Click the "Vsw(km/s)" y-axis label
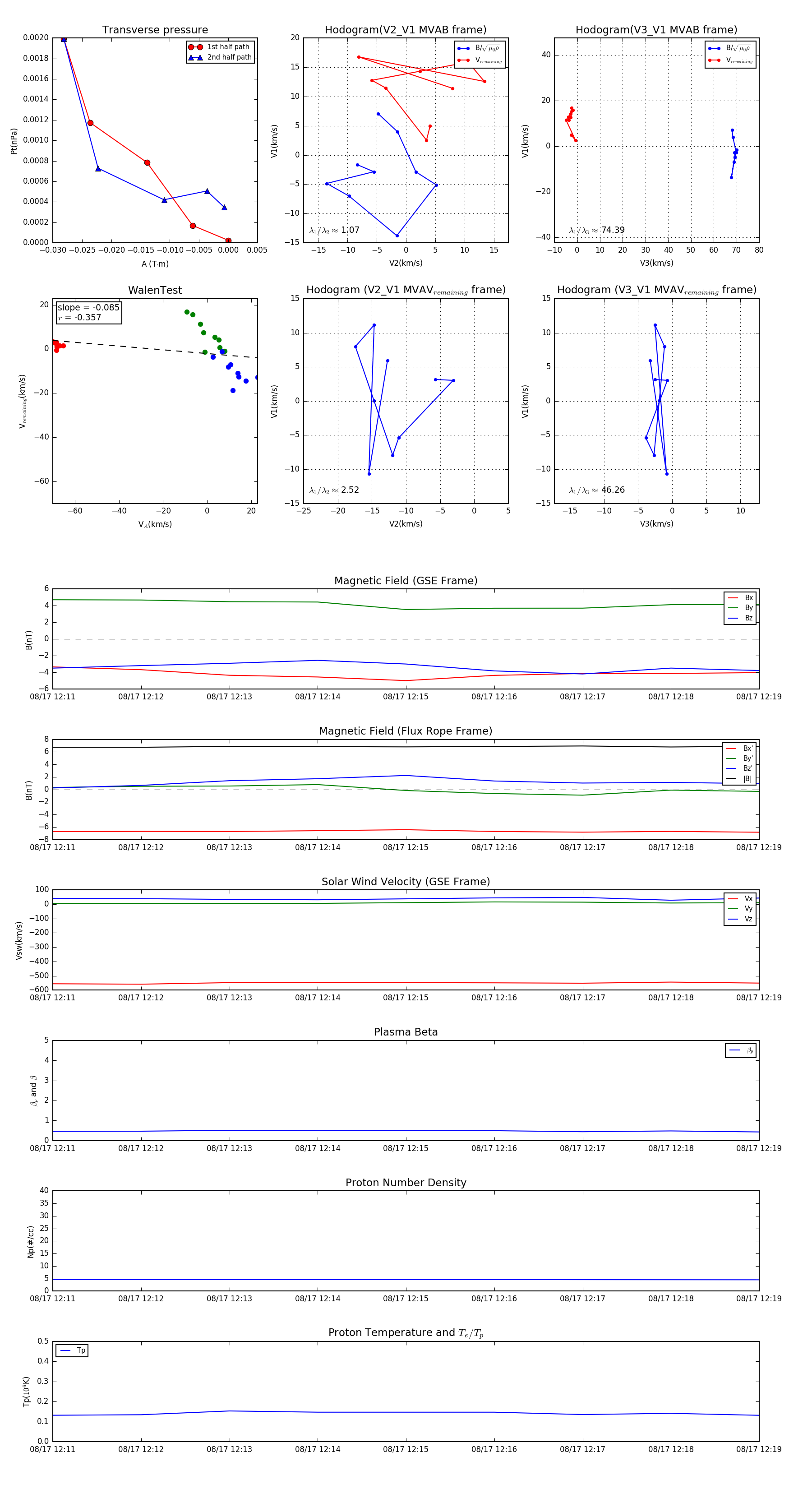The height and width of the screenshot is (1489, 812). 19,940
